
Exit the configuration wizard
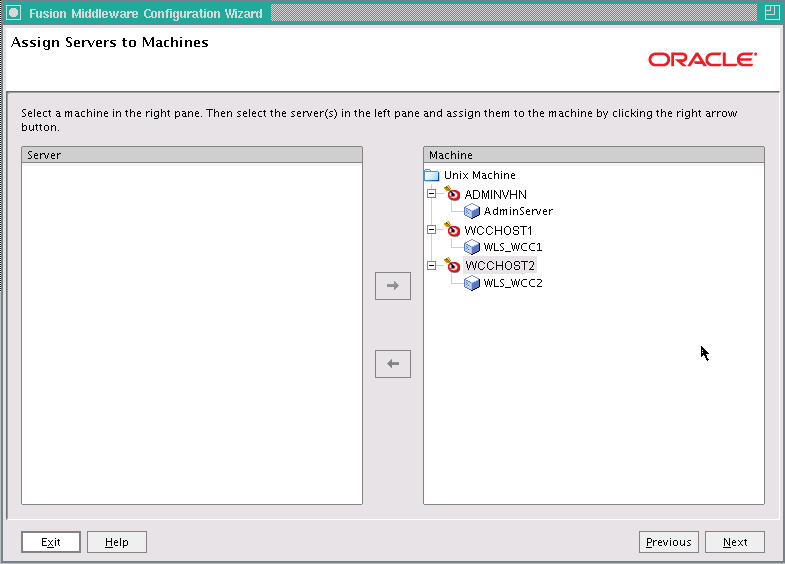click(51, 542)
